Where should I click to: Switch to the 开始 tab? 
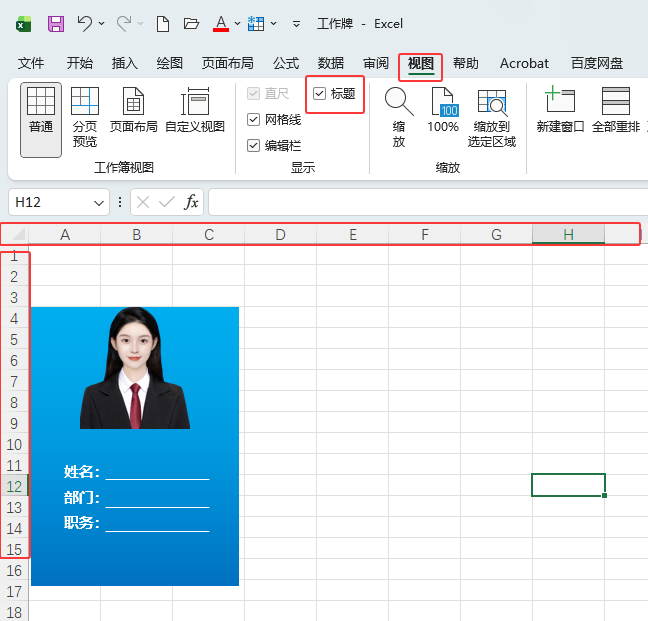[x=80, y=63]
